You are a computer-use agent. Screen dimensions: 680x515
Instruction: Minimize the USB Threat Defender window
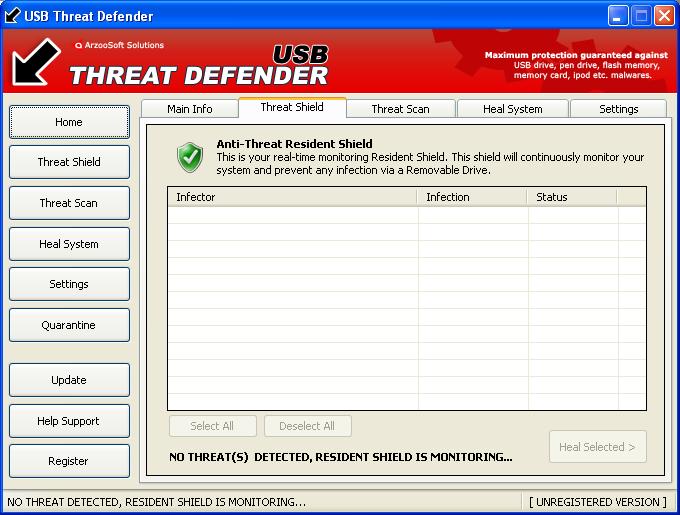618,16
